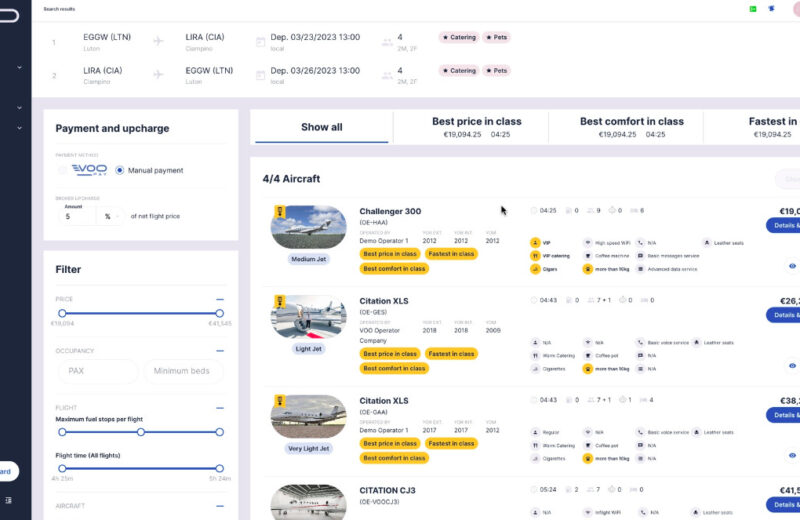Viewport: 800px width, 520px height.
Task: Click the upcharge Amount input field
Action: coord(78,216)
